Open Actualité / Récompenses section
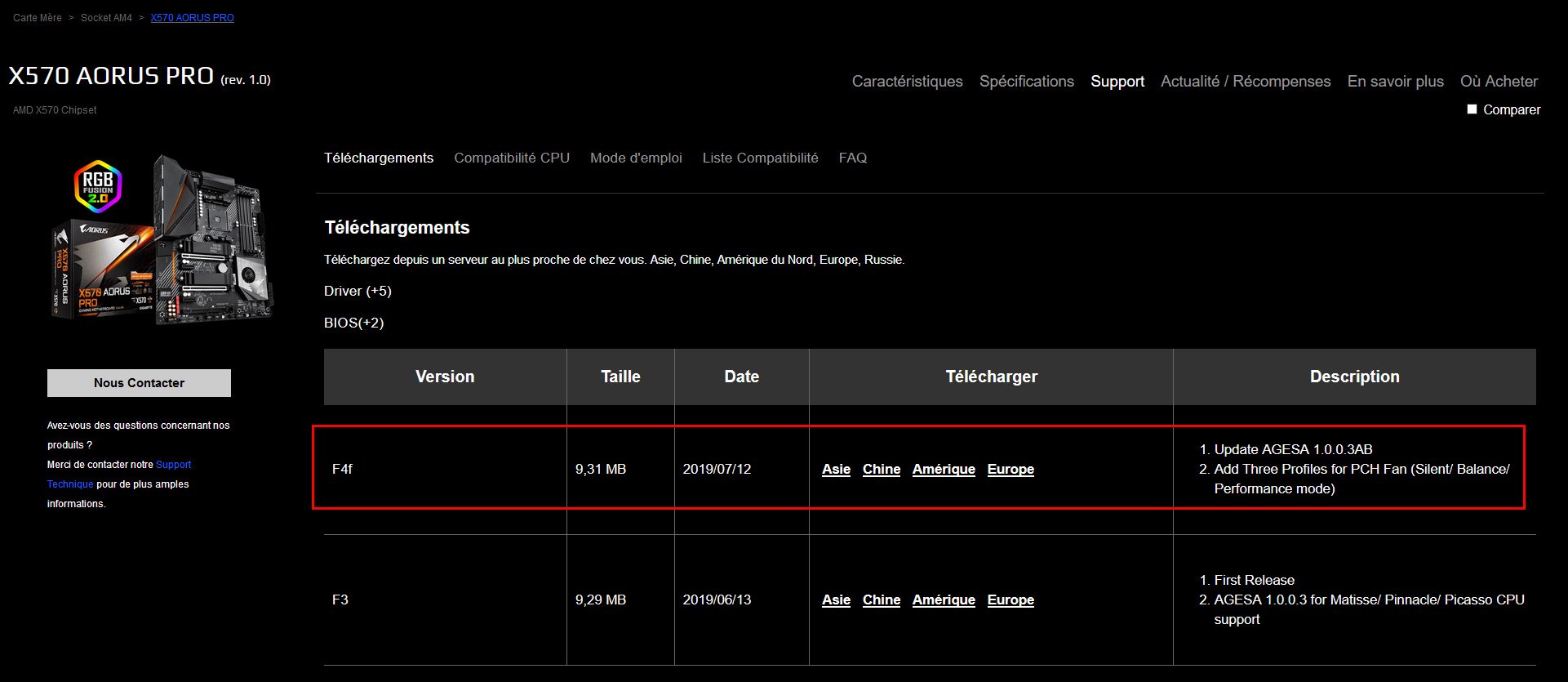 [x=1245, y=82]
